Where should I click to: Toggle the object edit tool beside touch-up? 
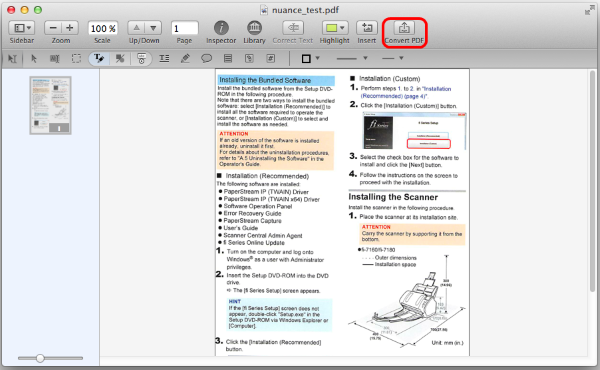[x=141, y=59]
